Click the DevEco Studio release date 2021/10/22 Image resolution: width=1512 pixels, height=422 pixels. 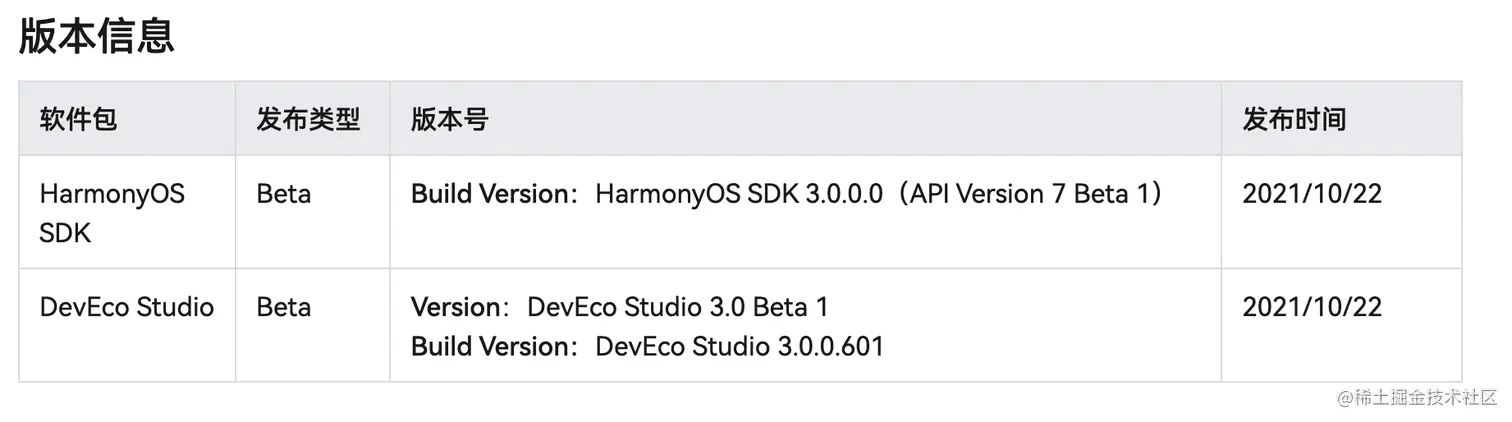click(1312, 306)
